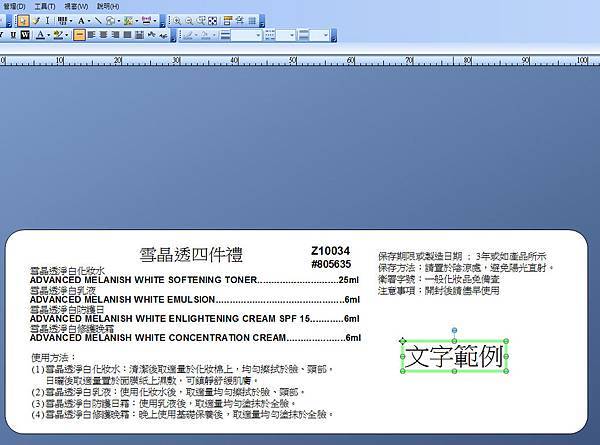Click the 保存期限或製造日期 text line
Screen dimensions: 600x445
(462, 256)
